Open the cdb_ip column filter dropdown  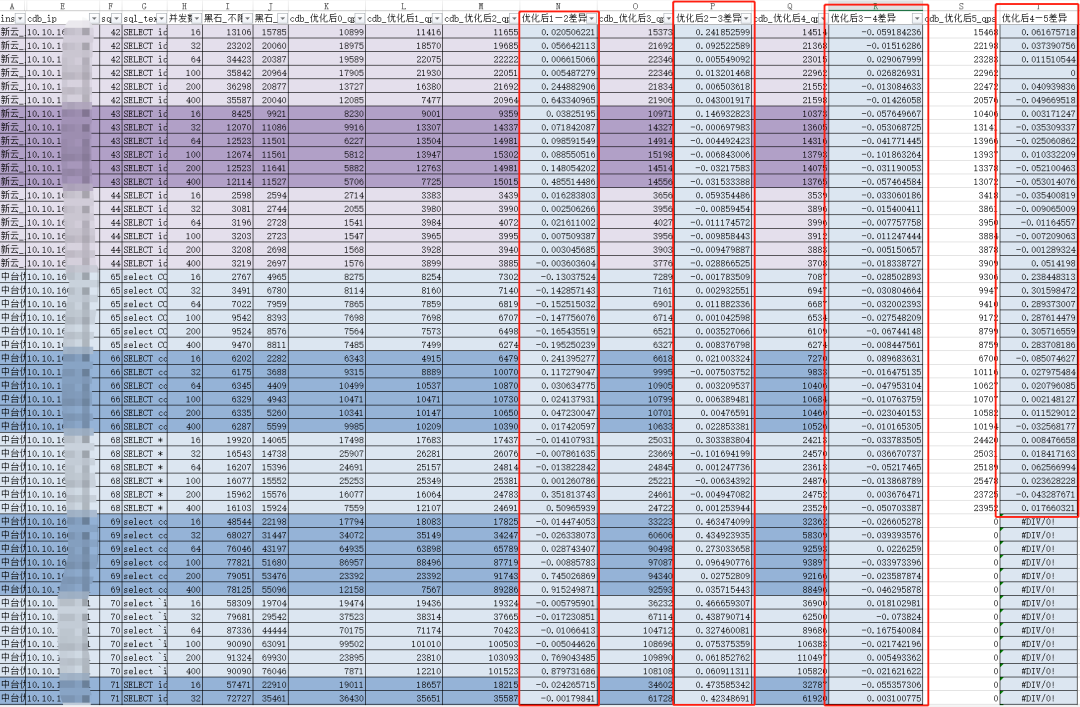[x=94, y=19]
